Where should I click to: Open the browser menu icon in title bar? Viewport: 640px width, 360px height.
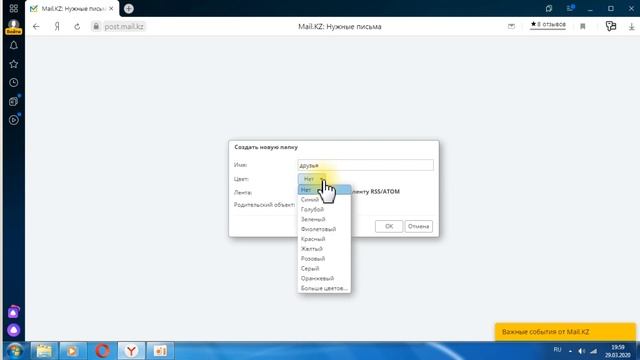tap(570, 8)
